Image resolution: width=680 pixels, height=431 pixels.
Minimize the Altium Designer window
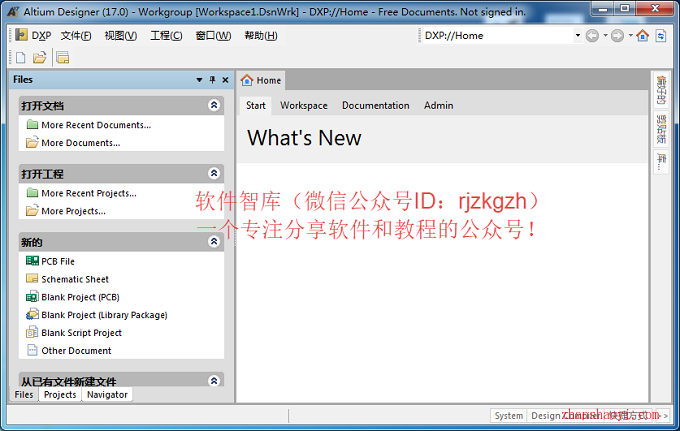pyautogui.click(x=603, y=8)
